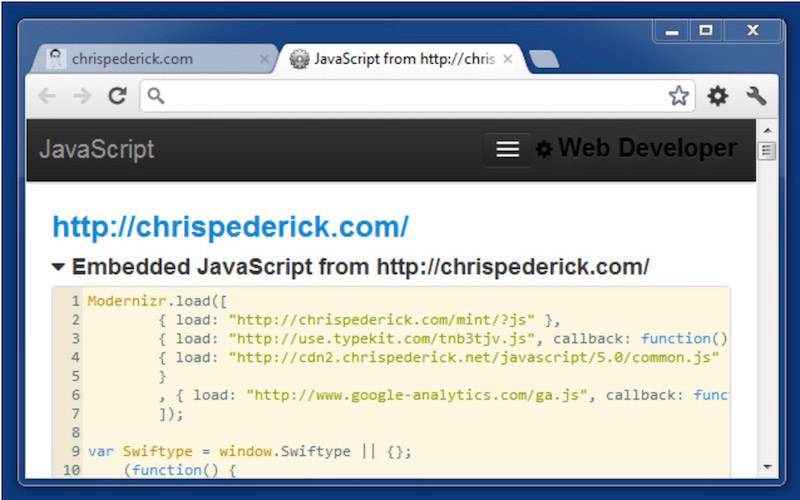Open the http://chrispederick.com/ link
The height and width of the screenshot is (500, 800).
point(231,227)
